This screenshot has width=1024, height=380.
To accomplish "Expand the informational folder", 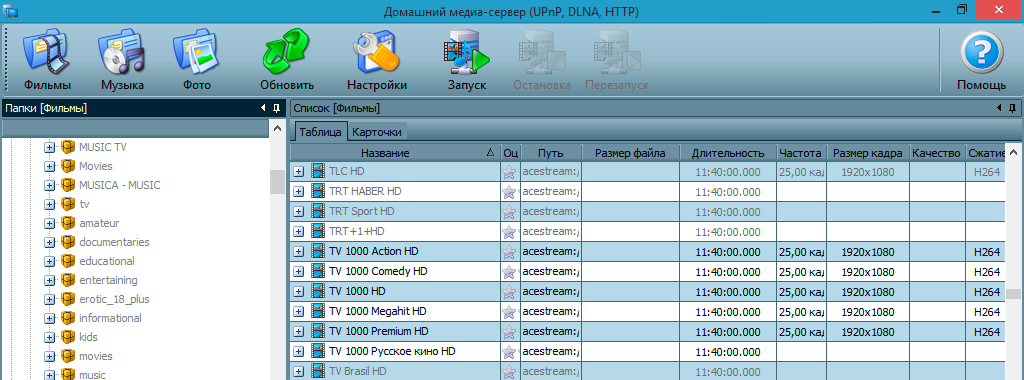I will (50, 319).
